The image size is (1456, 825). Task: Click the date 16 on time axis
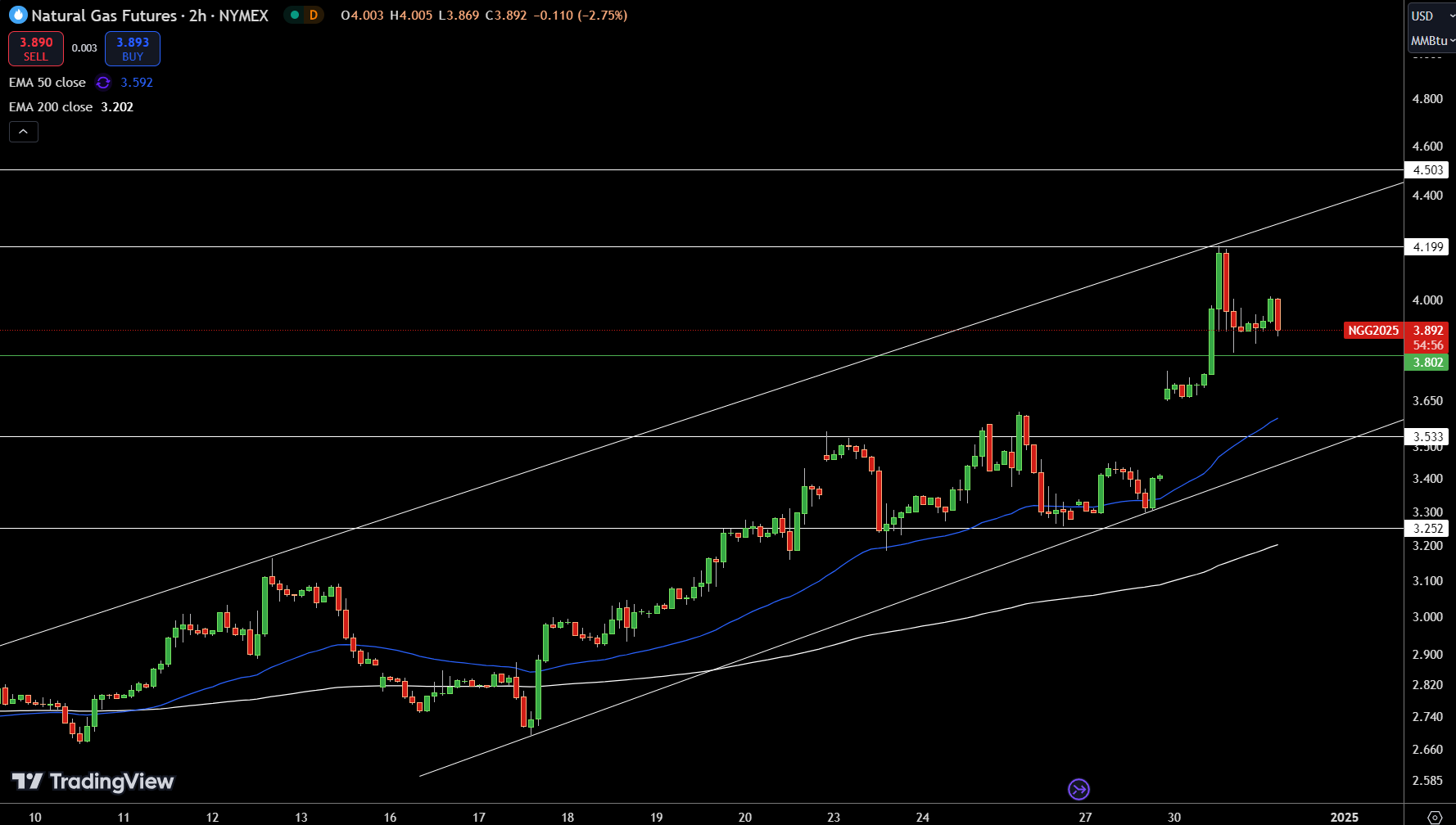[390, 817]
